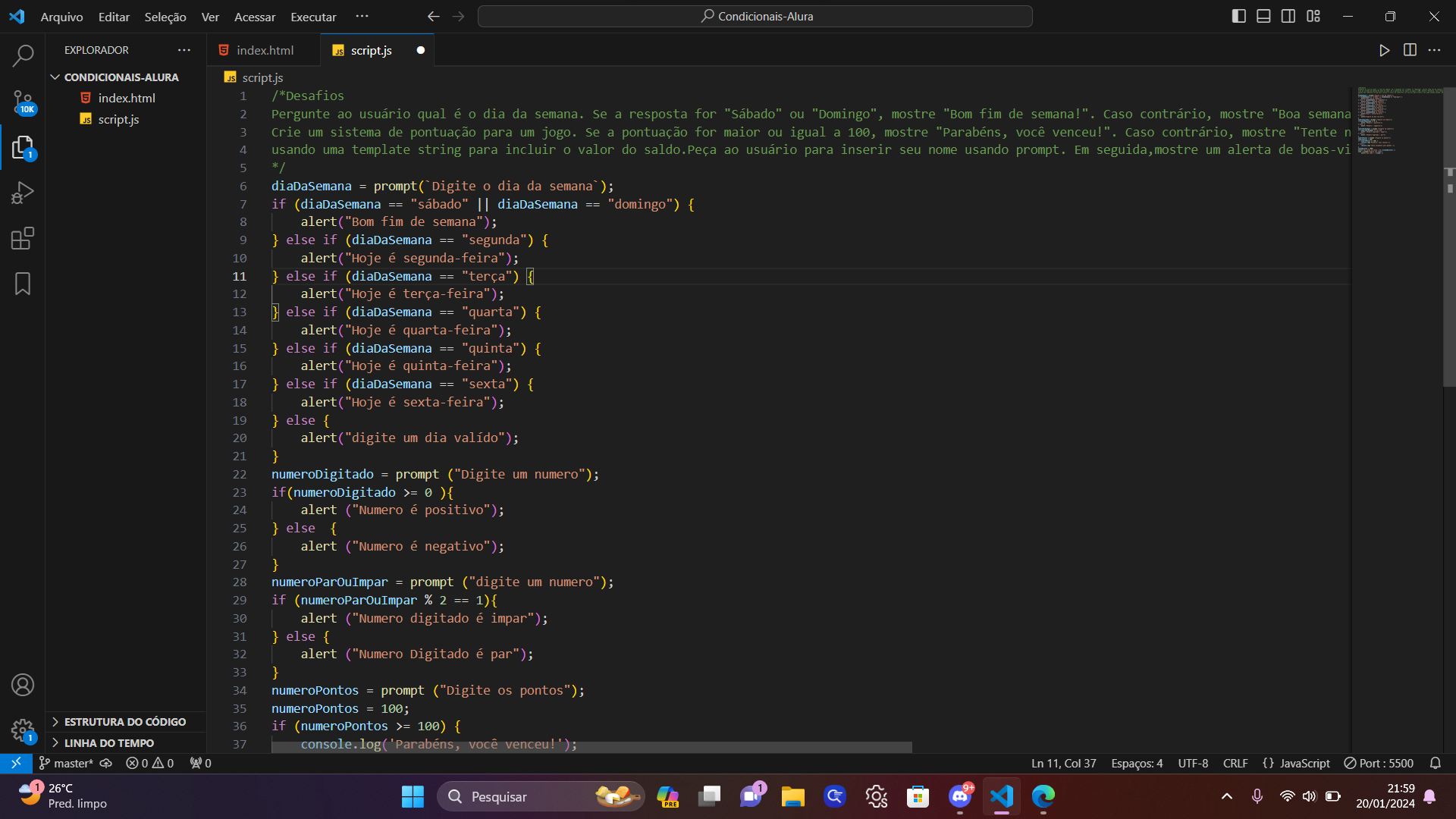Image resolution: width=1456 pixels, height=819 pixels.
Task: Click the code minimap overview
Action: tap(1397, 121)
